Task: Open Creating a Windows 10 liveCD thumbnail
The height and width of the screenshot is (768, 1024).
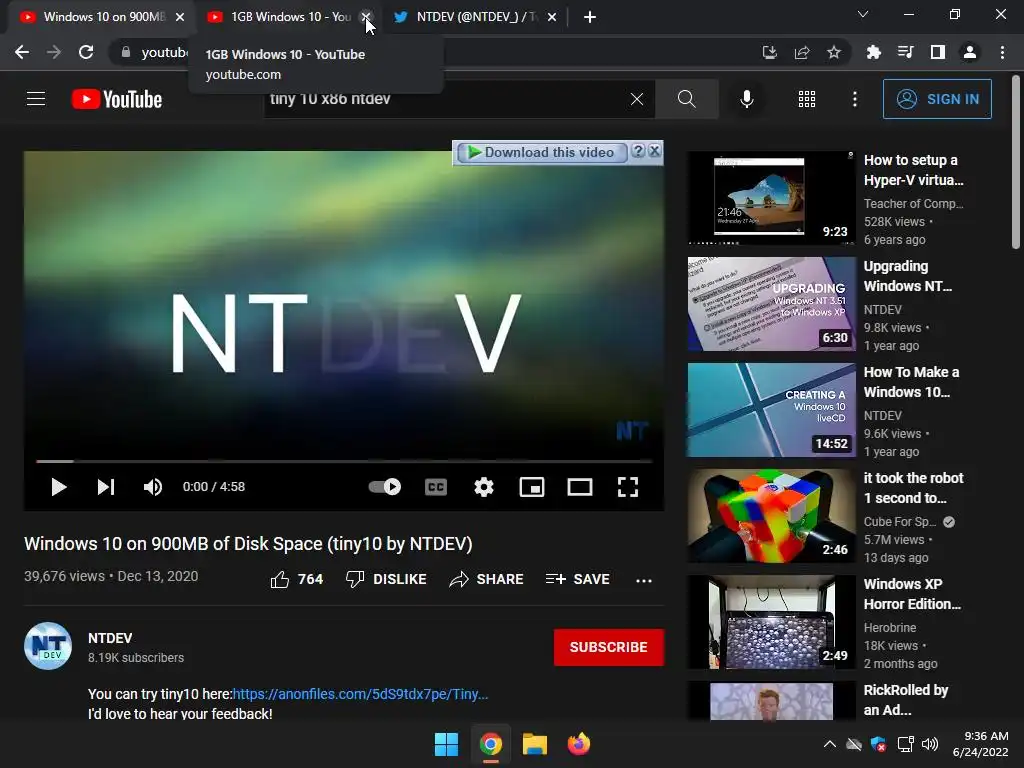Action: click(x=771, y=410)
